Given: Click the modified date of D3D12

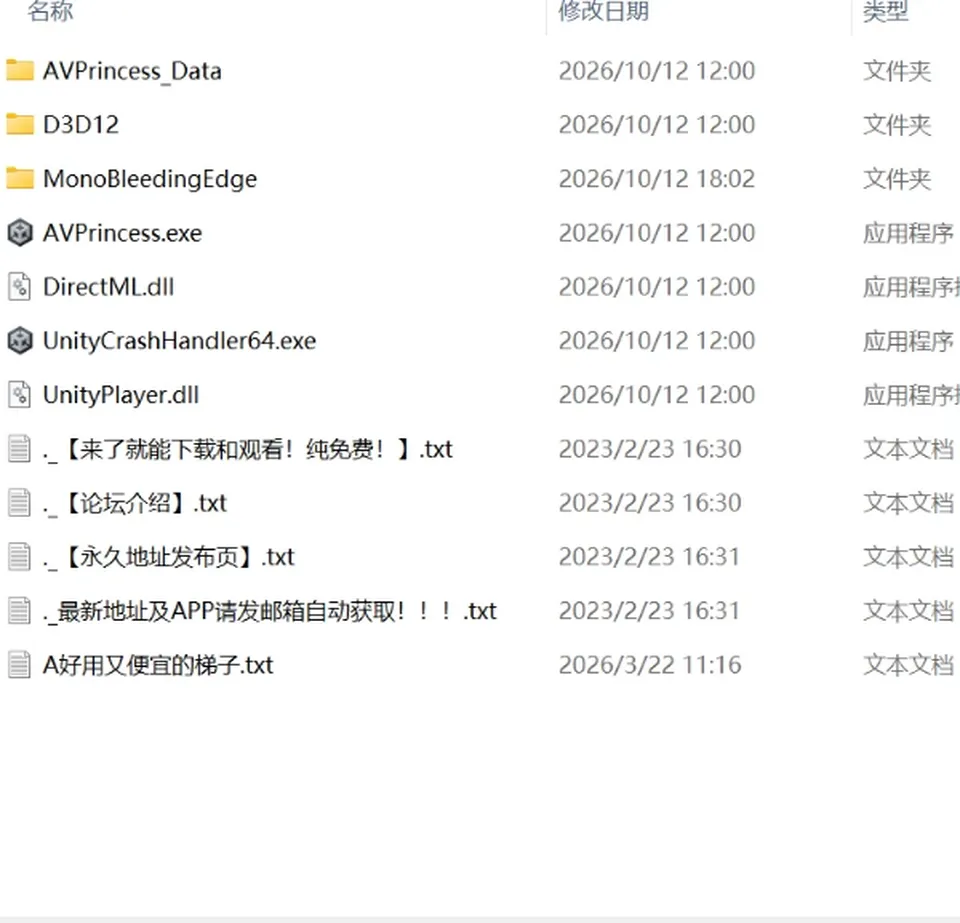Looking at the screenshot, I should pyautogui.click(x=657, y=125).
